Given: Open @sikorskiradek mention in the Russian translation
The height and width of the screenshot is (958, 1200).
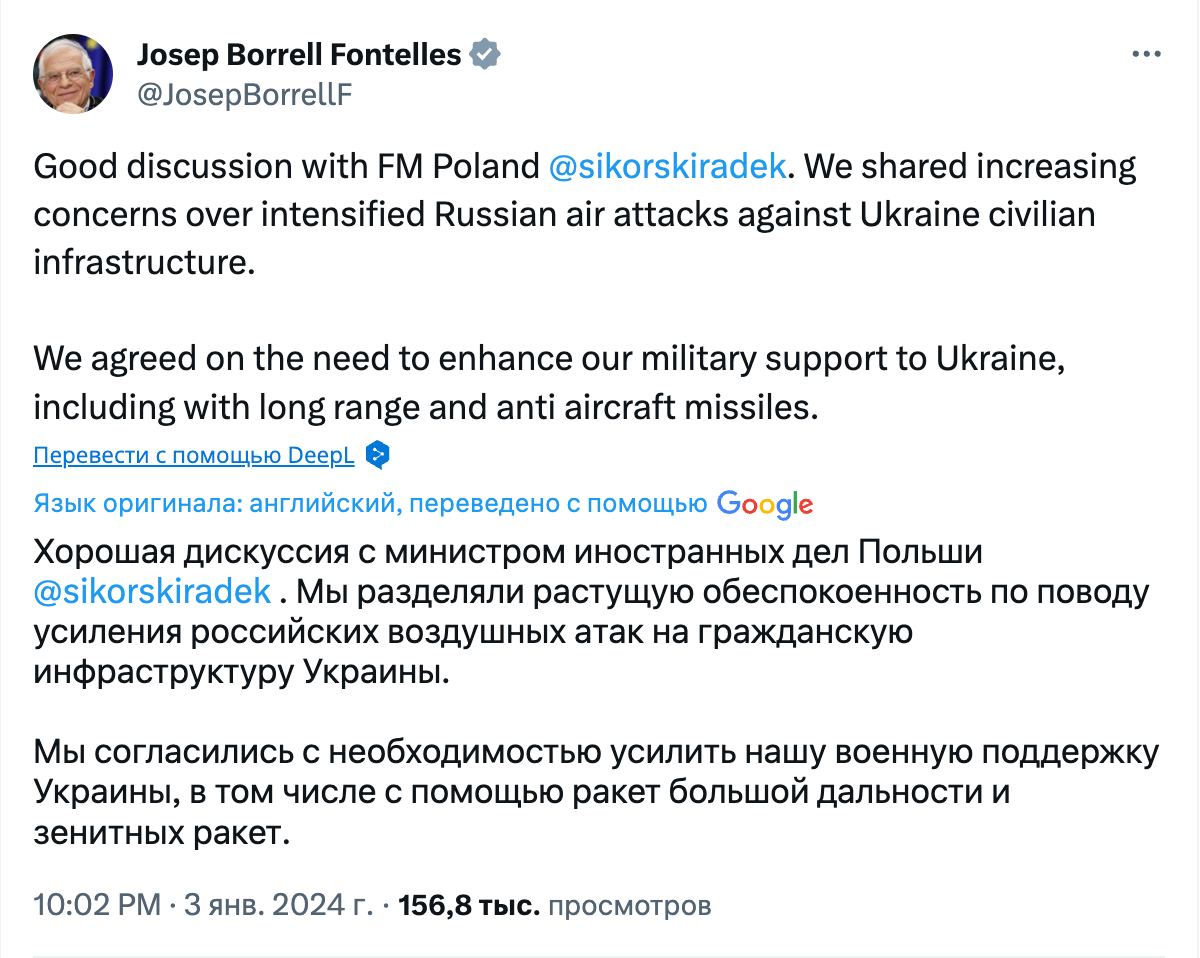Looking at the screenshot, I should tap(153, 591).
